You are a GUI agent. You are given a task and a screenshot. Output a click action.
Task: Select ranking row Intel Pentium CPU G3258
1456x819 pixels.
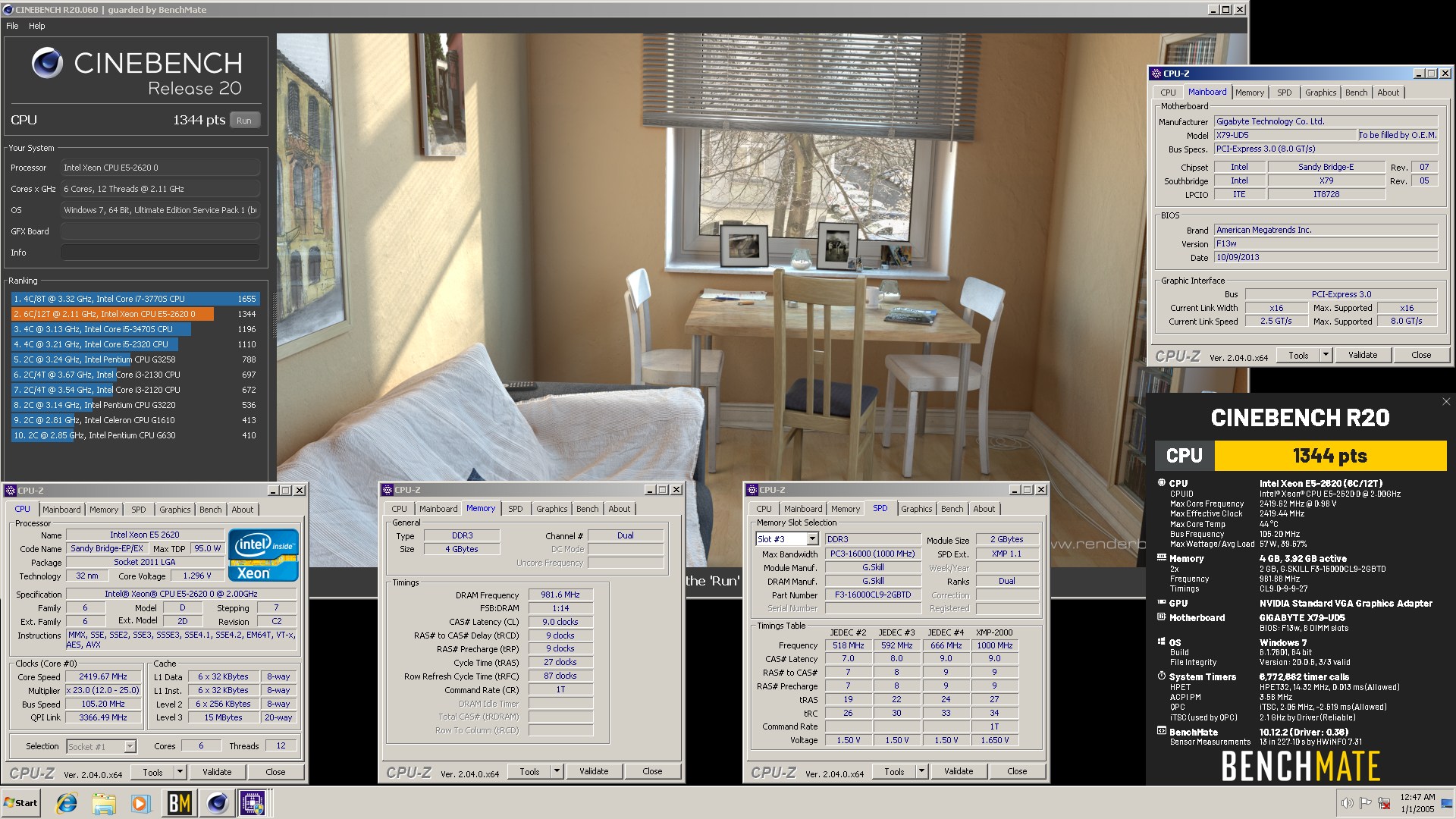point(135,359)
